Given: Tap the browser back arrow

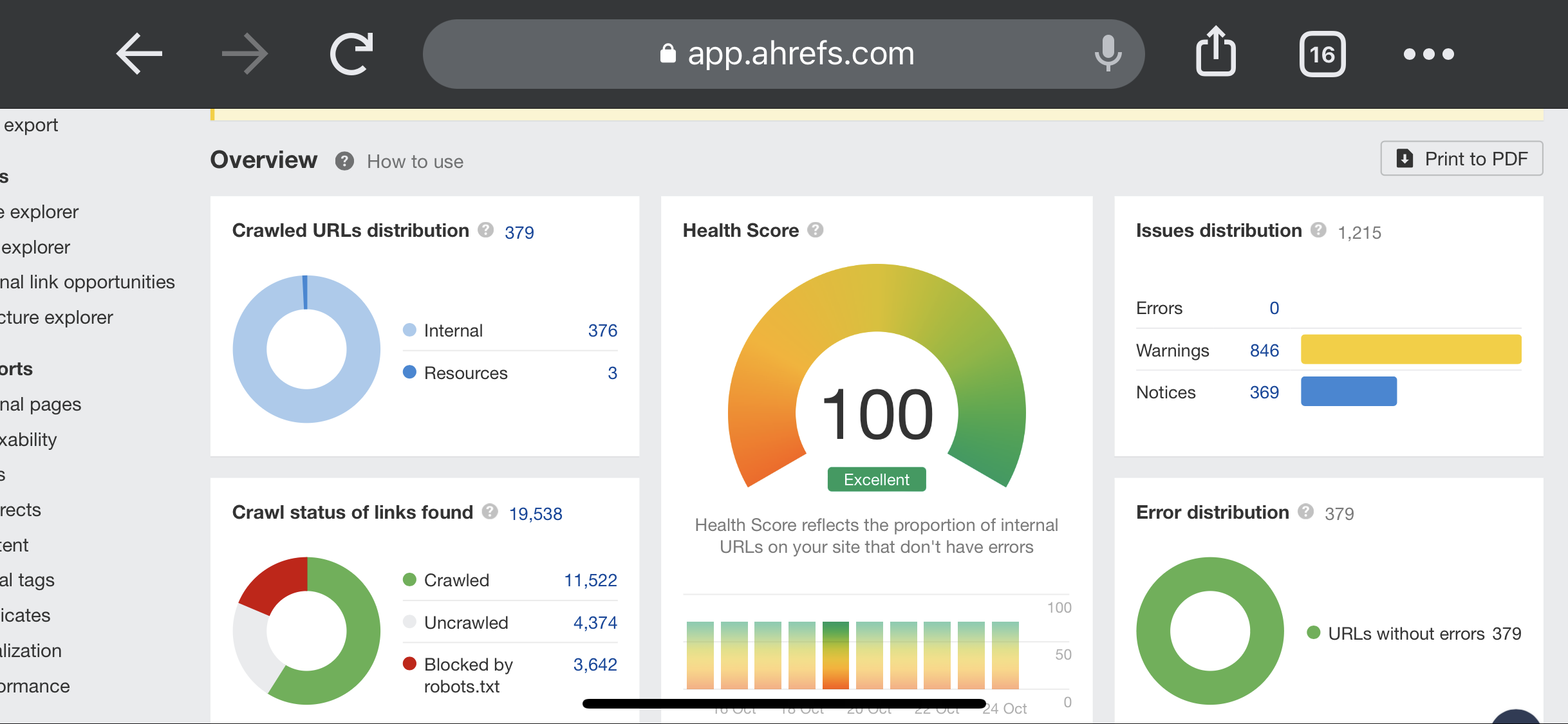Looking at the screenshot, I should (139, 54).
